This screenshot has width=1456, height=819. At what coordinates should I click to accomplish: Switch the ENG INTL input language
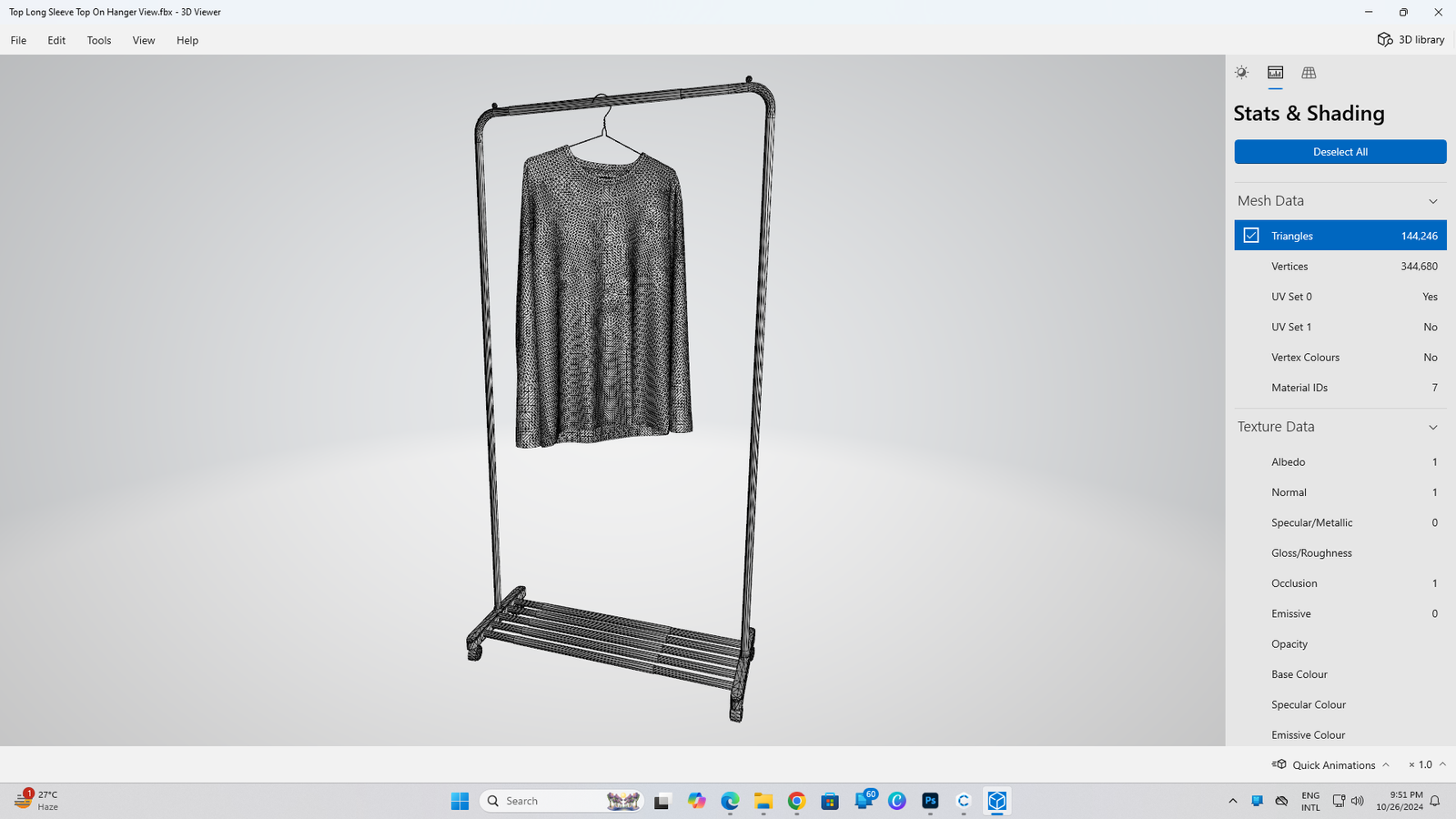(x=1310, y=801)
